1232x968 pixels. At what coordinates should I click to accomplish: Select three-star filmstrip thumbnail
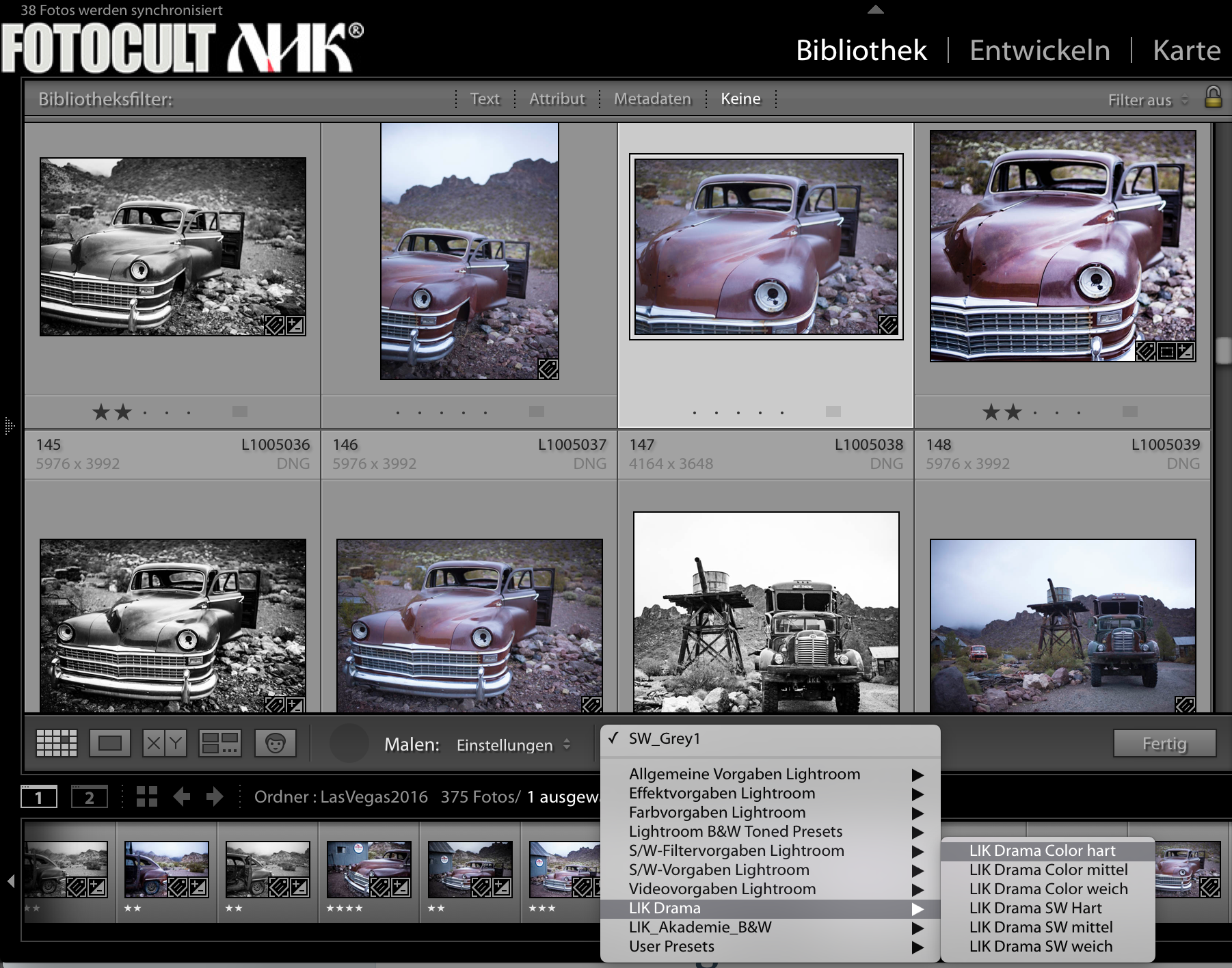564,870
